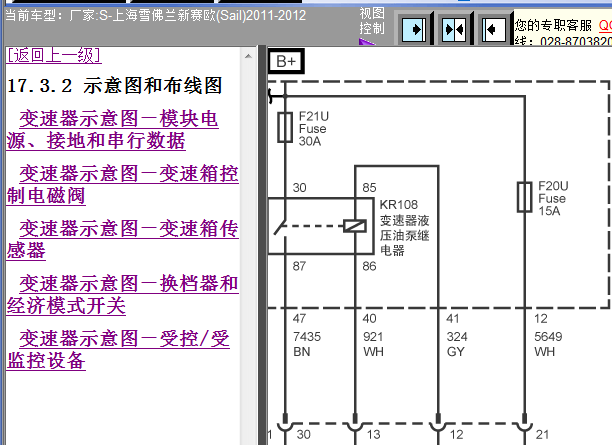
Task: Click wire label 324 GY
Action: point(456,344)
